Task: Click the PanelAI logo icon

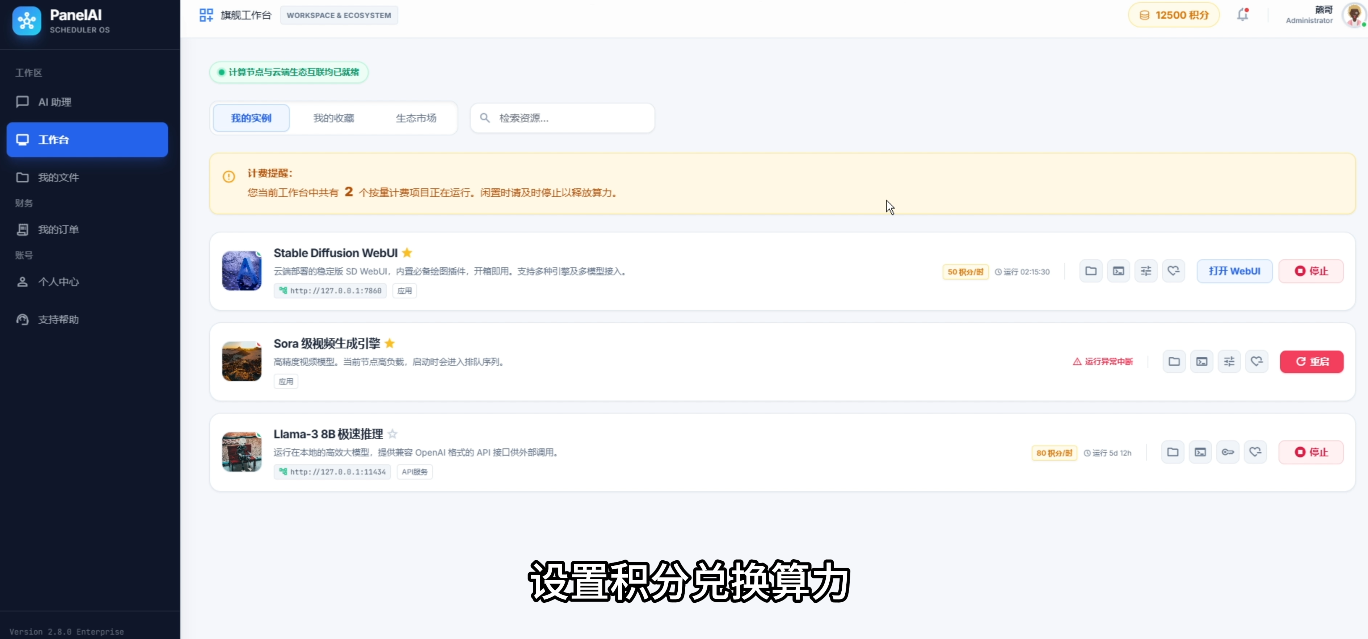Action: (x=27, y=20)
